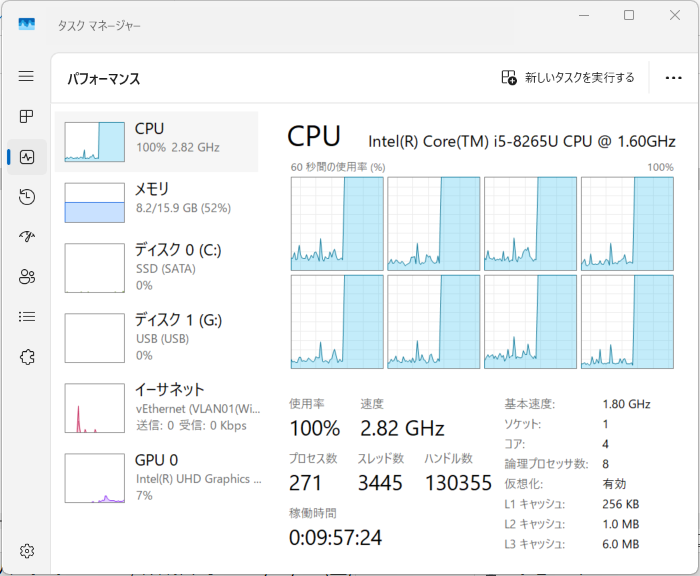Click the 60 秒間の使用率 (%) graph label
This screenshot has width=700, height=576.
pos(338,167)
